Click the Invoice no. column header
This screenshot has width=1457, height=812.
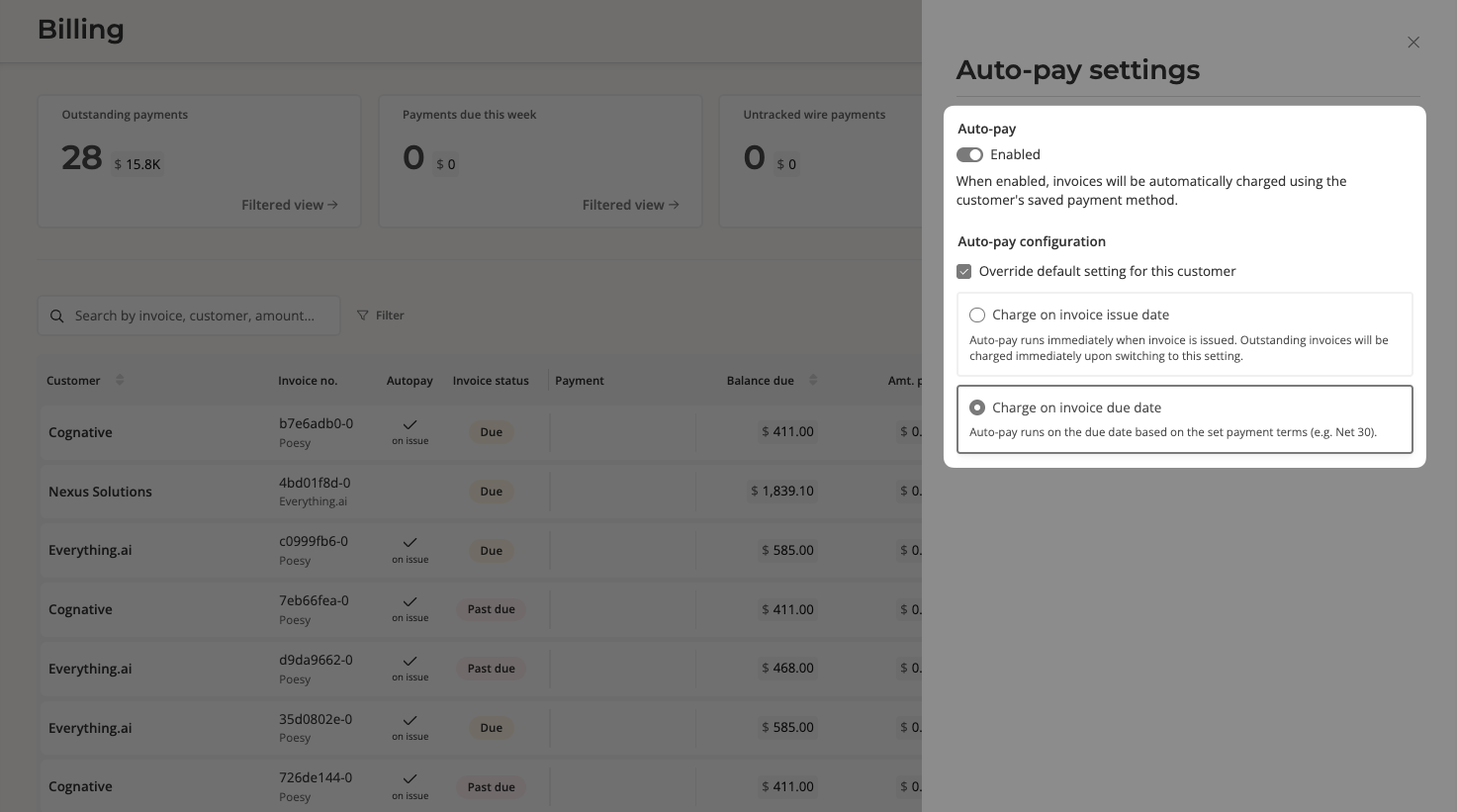click(308, 381)
